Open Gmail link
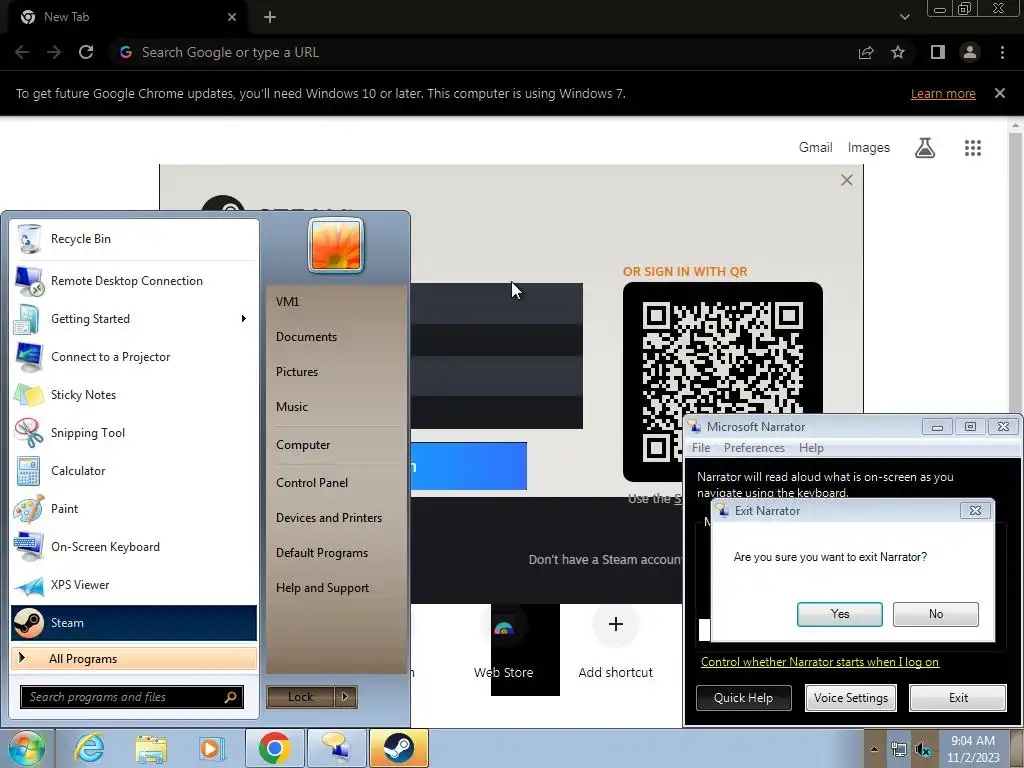The height and width of the screenshot is (768, 1024). click(x=816, y=148)
